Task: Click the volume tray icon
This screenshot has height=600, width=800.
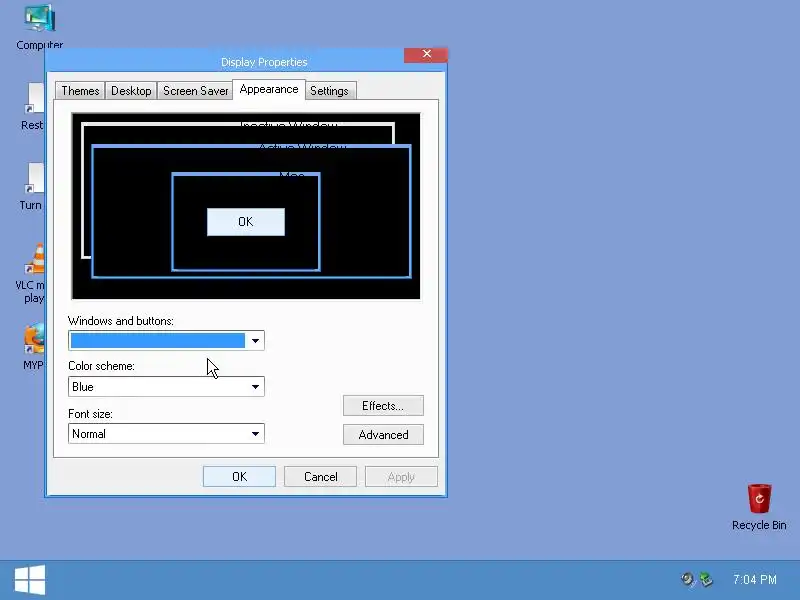Action: [688, 580]
